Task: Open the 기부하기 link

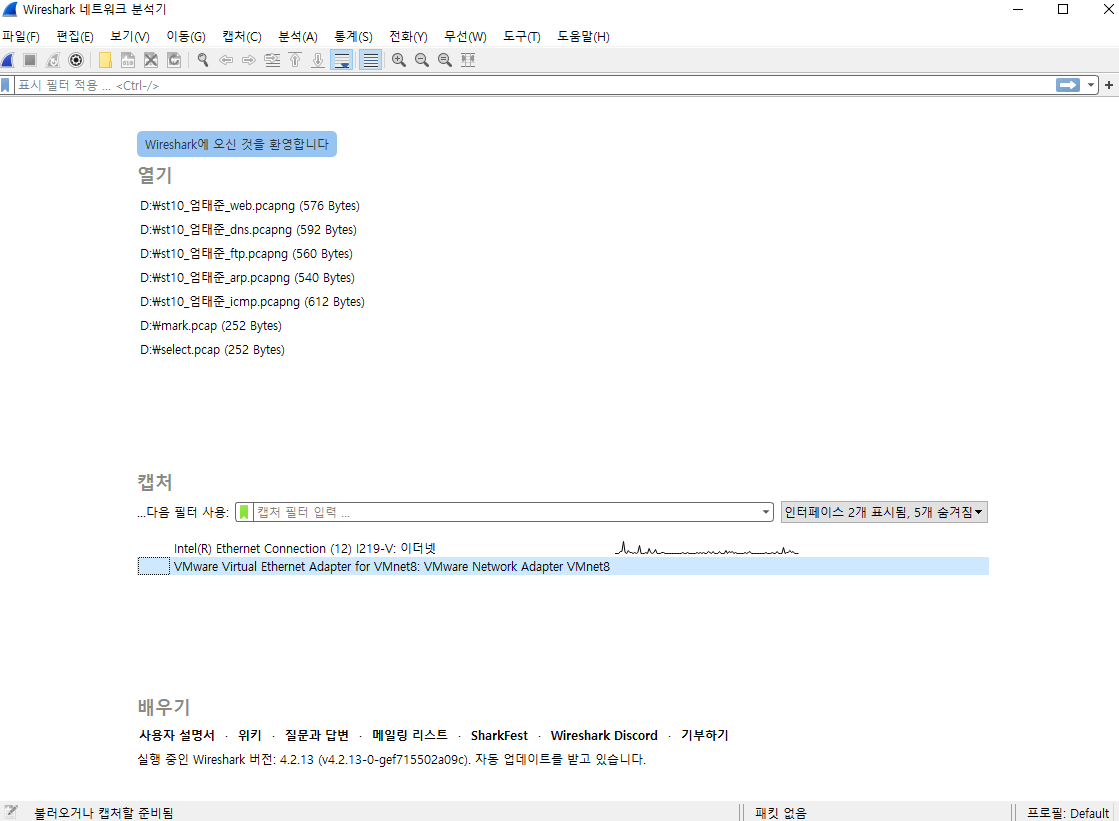Action: tap(704, 735)
